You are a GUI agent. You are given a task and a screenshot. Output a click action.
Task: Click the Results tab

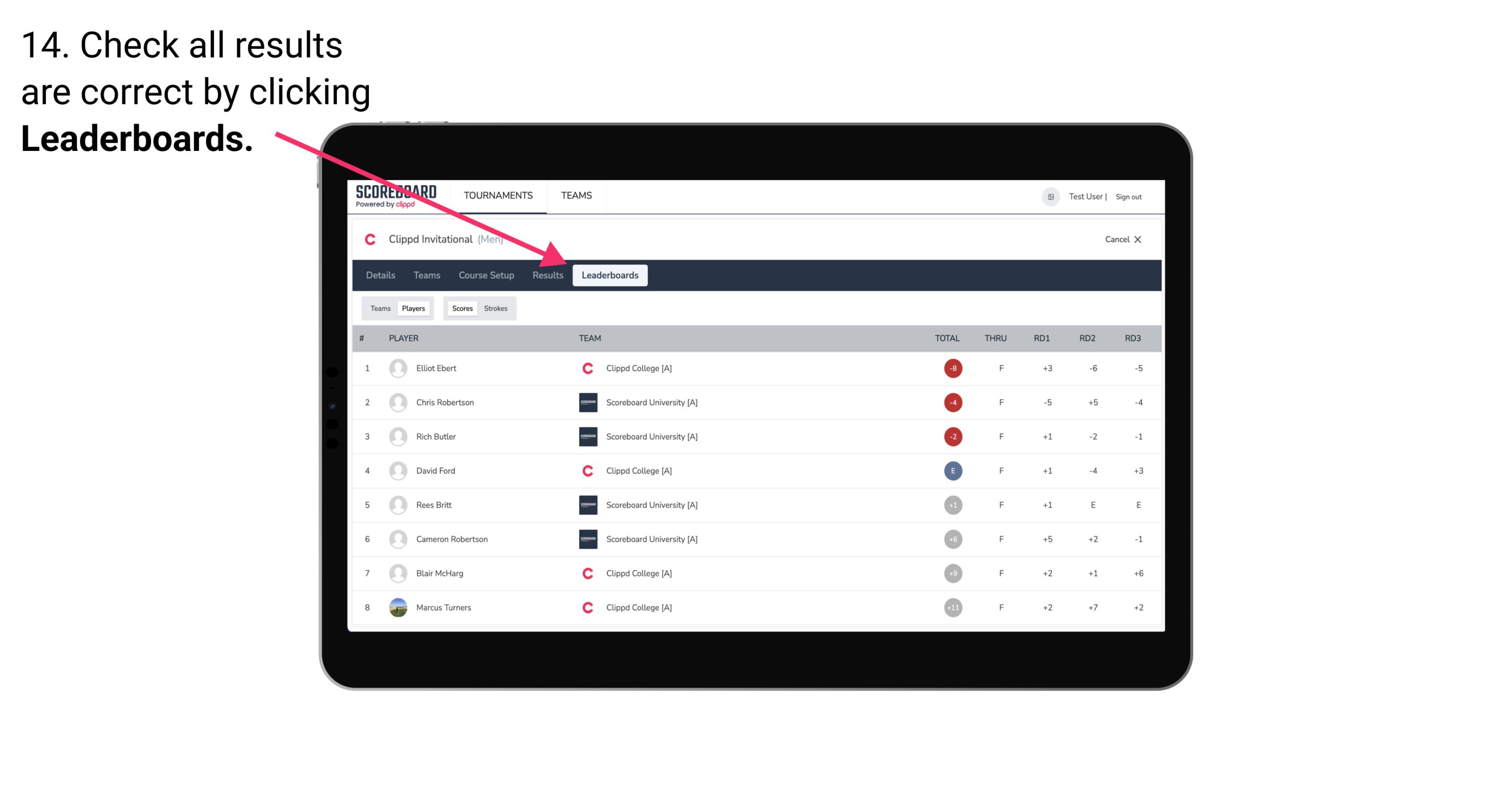(x=548, y=276)
